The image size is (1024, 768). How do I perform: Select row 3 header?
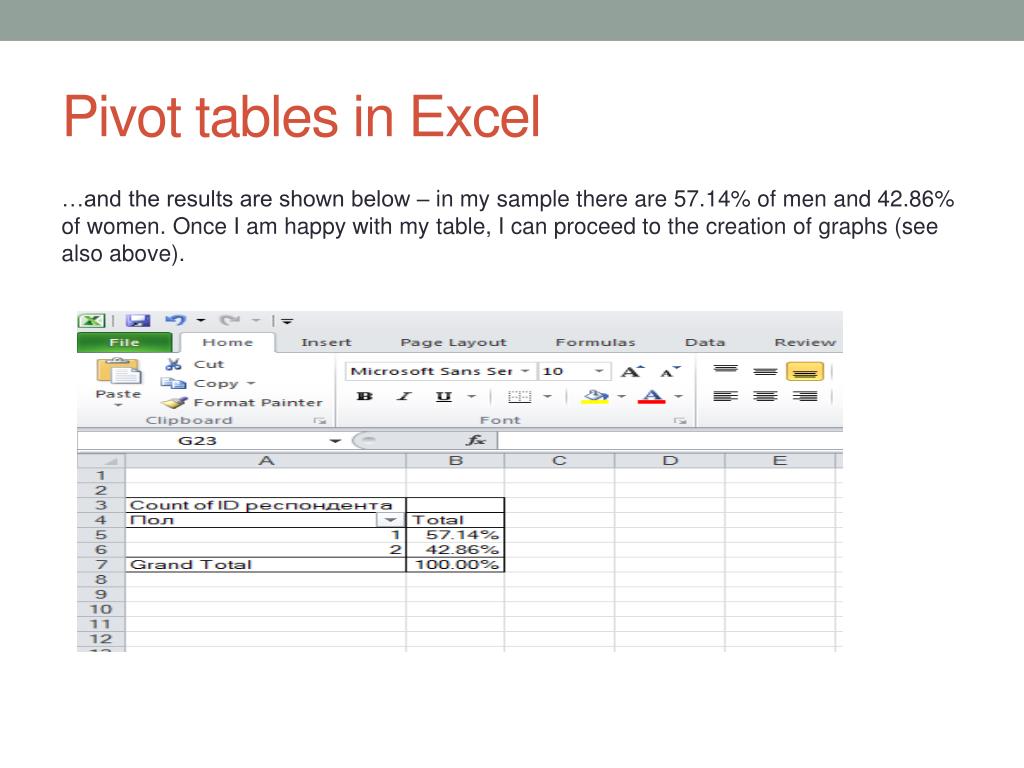click(x=101, y=505)
